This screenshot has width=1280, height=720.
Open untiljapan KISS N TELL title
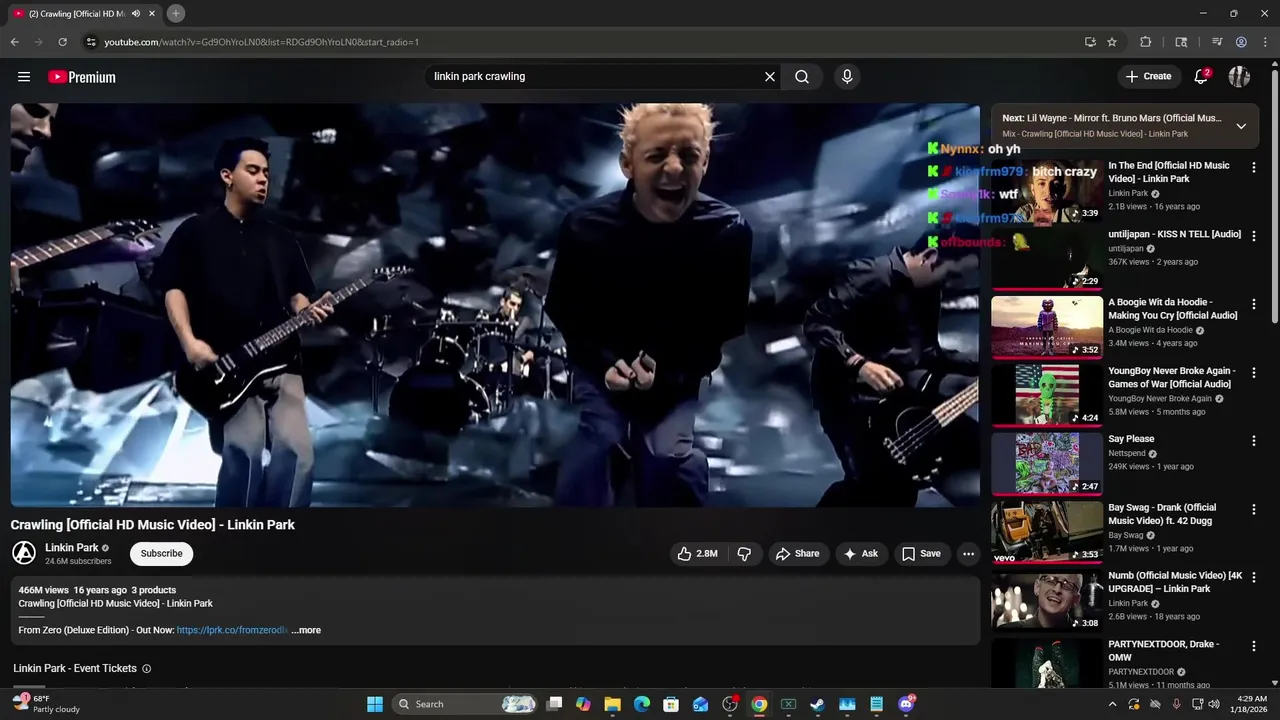tap(1174, 234)
